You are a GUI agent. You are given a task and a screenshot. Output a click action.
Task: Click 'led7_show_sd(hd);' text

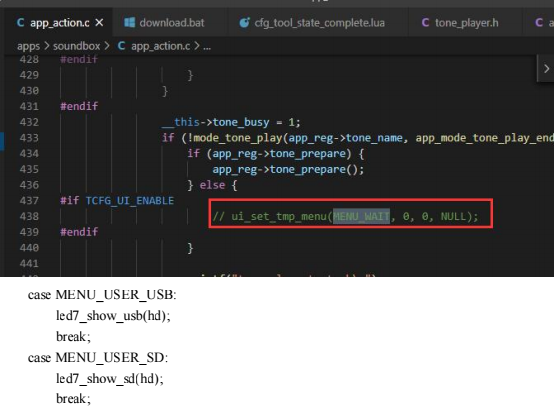coord(110,378)
